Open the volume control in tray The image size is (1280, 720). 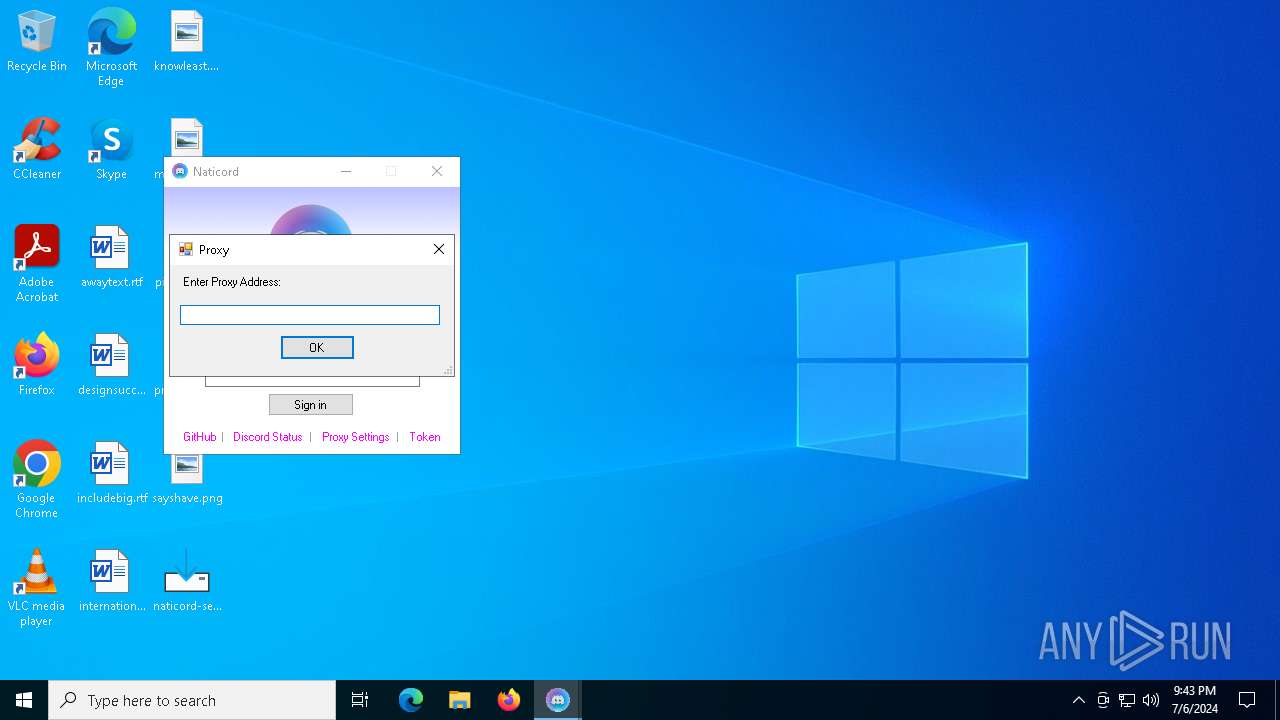(1151, 700)
